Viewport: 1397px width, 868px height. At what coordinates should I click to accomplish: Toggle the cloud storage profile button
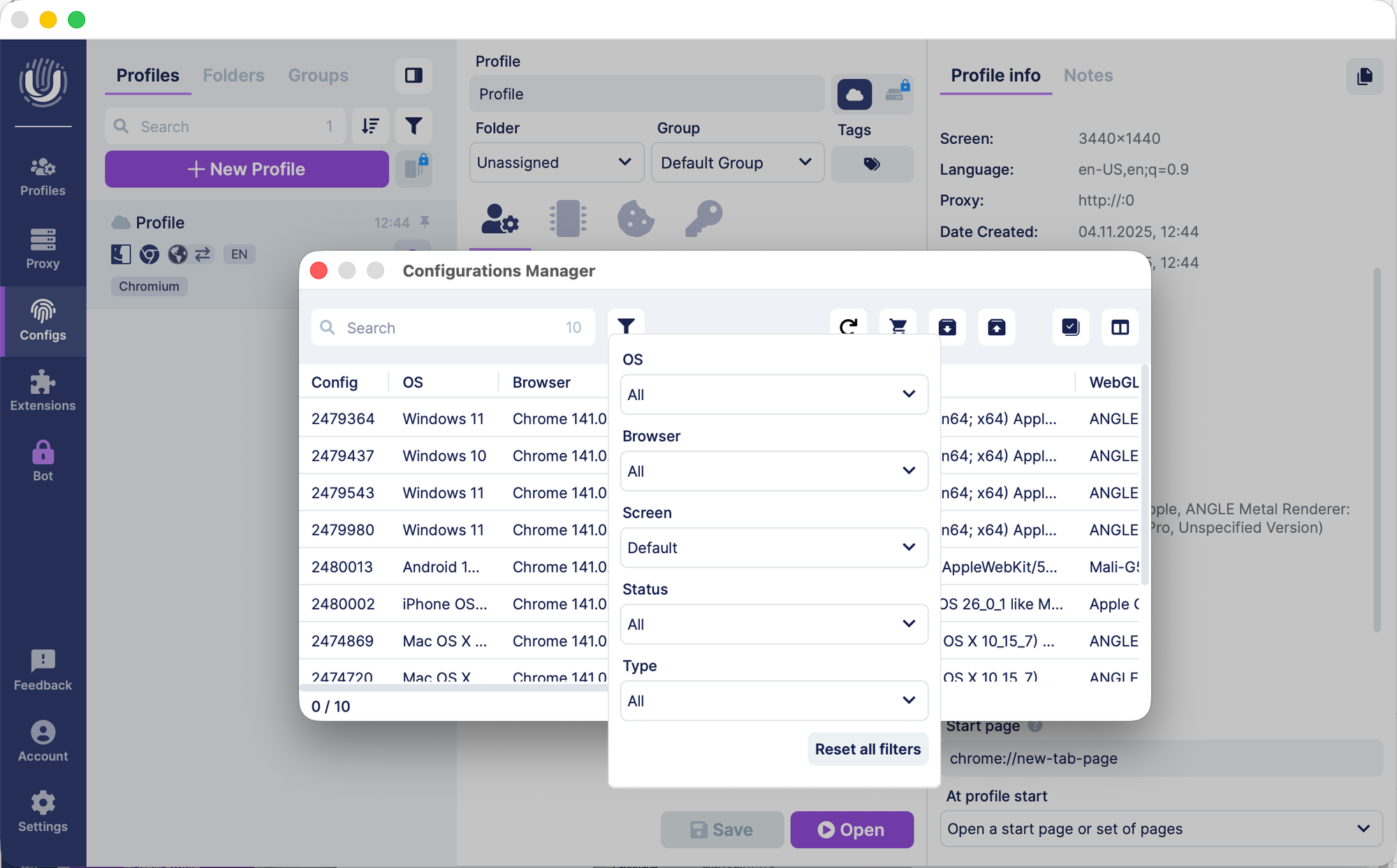click(854, 94)
